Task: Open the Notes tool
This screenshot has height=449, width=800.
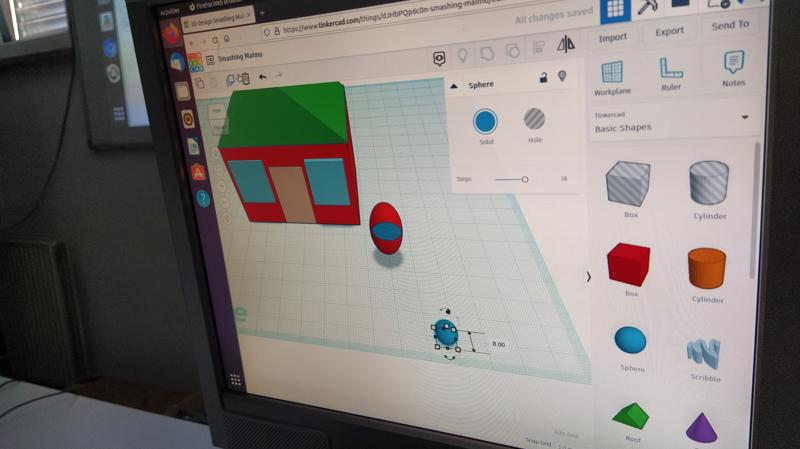Action: click(734, 68)
